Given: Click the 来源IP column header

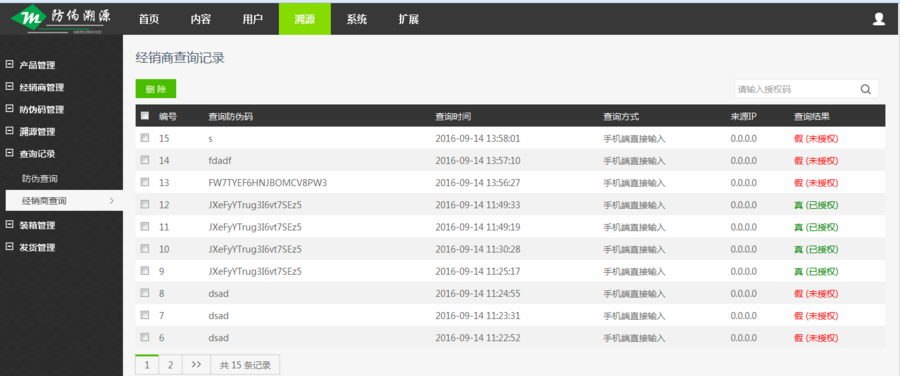Looking at the screenshot, I should (x=743, y=116).
